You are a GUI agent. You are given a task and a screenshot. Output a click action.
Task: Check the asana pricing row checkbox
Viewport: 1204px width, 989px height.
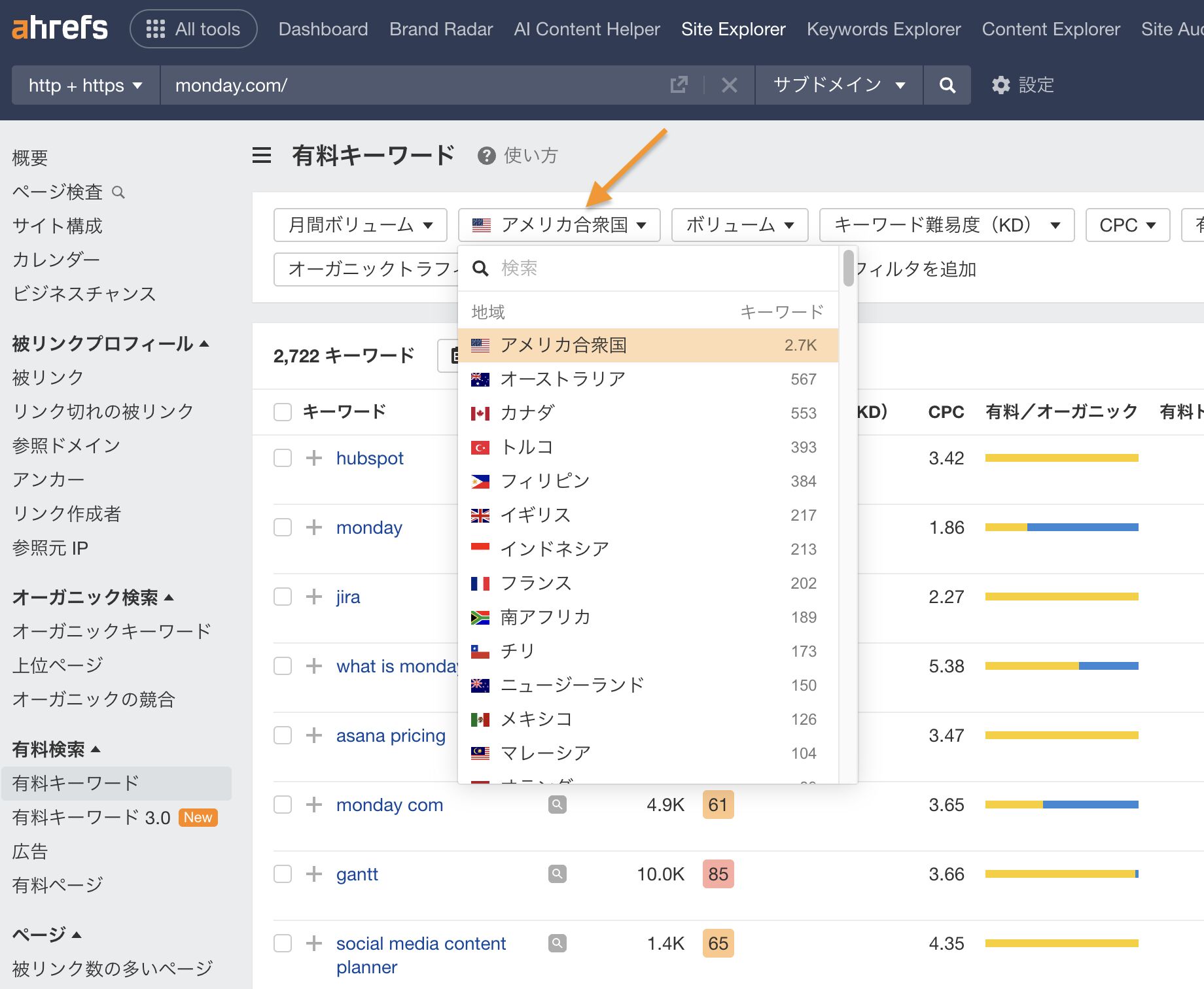pyautogui.click(x=282, y=735)
